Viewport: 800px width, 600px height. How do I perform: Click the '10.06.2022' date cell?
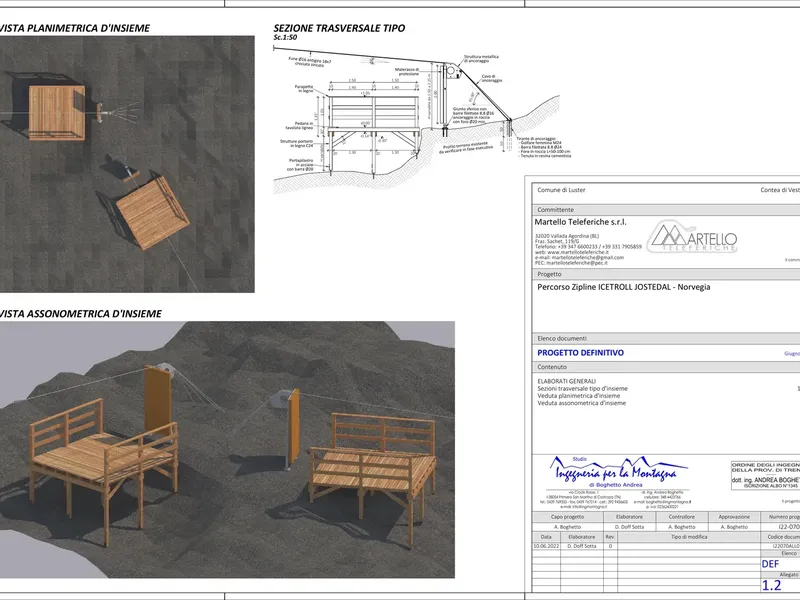(x=546, y=546)
